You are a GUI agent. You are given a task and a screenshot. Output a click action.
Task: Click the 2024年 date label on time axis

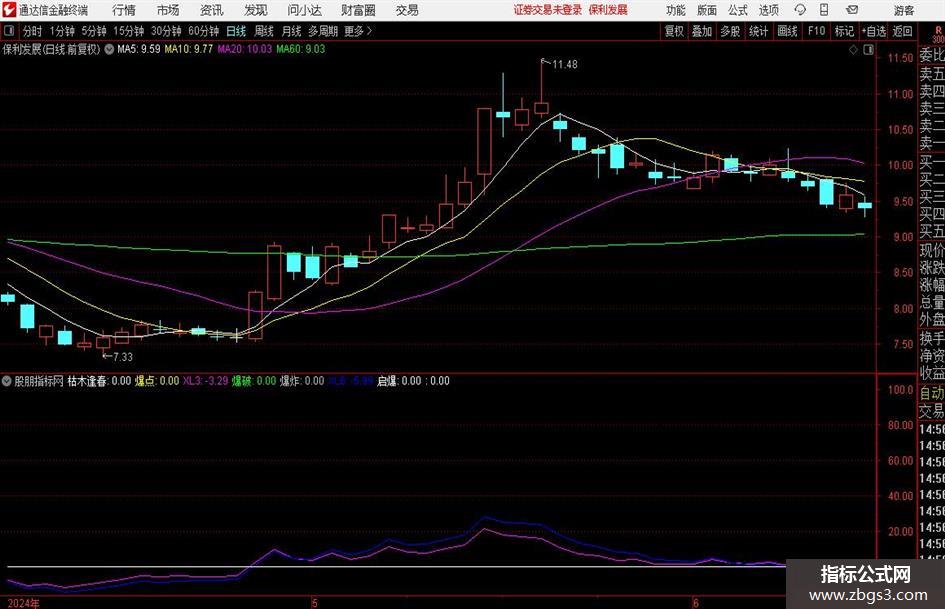click(24, 603)
